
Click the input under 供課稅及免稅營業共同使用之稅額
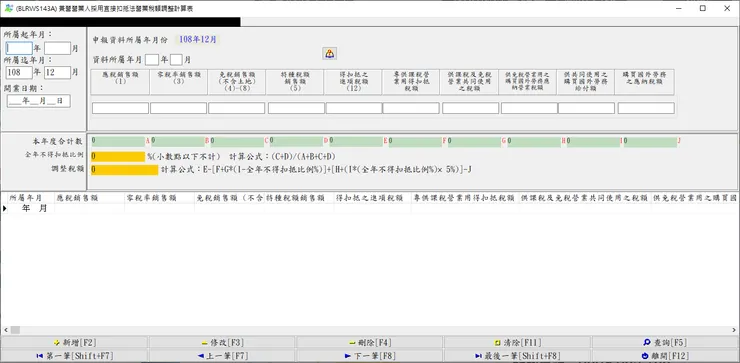[x=471, y=108]
